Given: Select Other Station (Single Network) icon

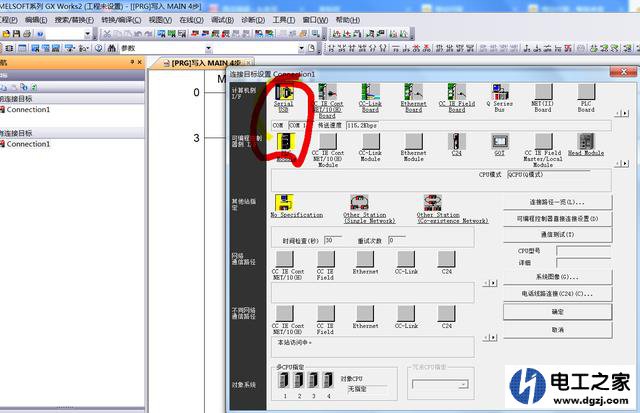Looking at the screenshot, I should pyautogui.click(x=359, y=202).
